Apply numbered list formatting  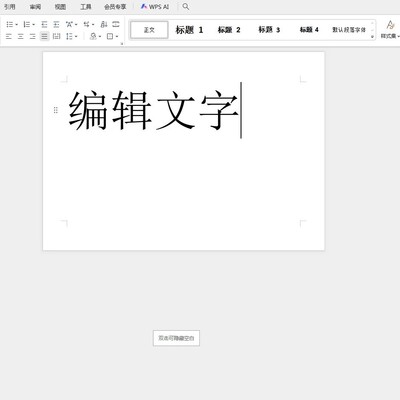point(27,24)
